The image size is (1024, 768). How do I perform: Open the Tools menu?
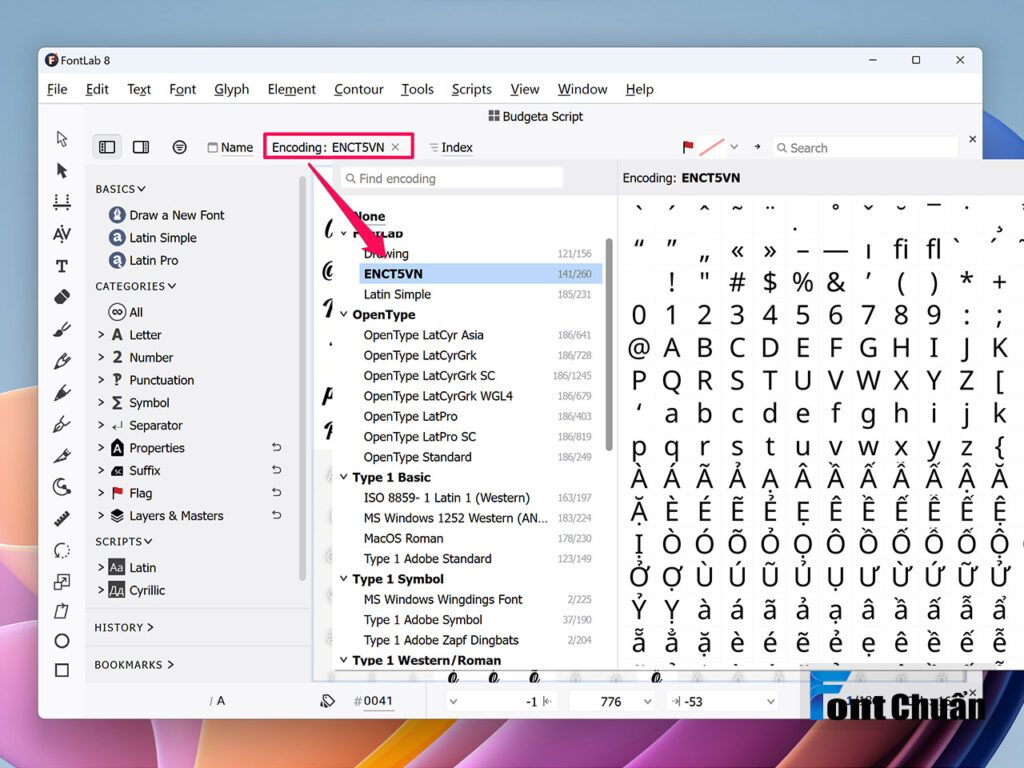417,89
